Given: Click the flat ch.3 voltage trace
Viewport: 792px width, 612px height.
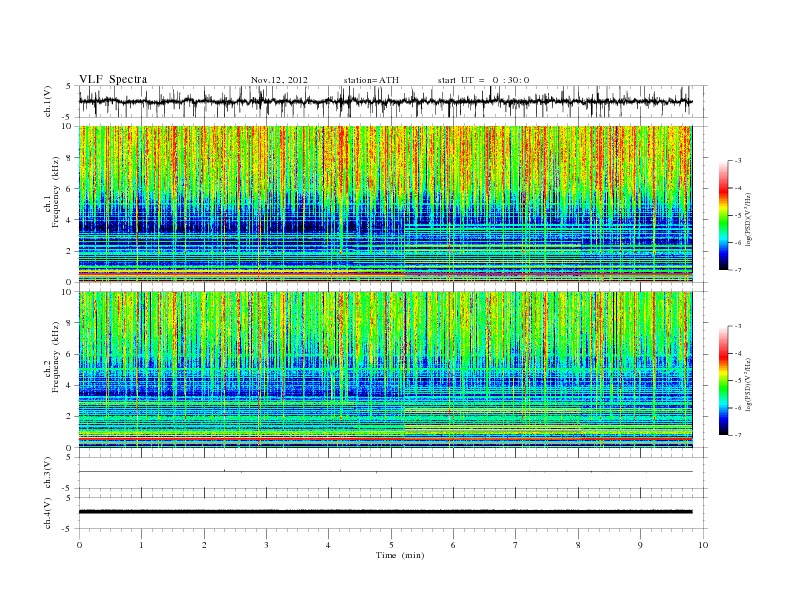Looking at the screenshot, I should (385, 472).
